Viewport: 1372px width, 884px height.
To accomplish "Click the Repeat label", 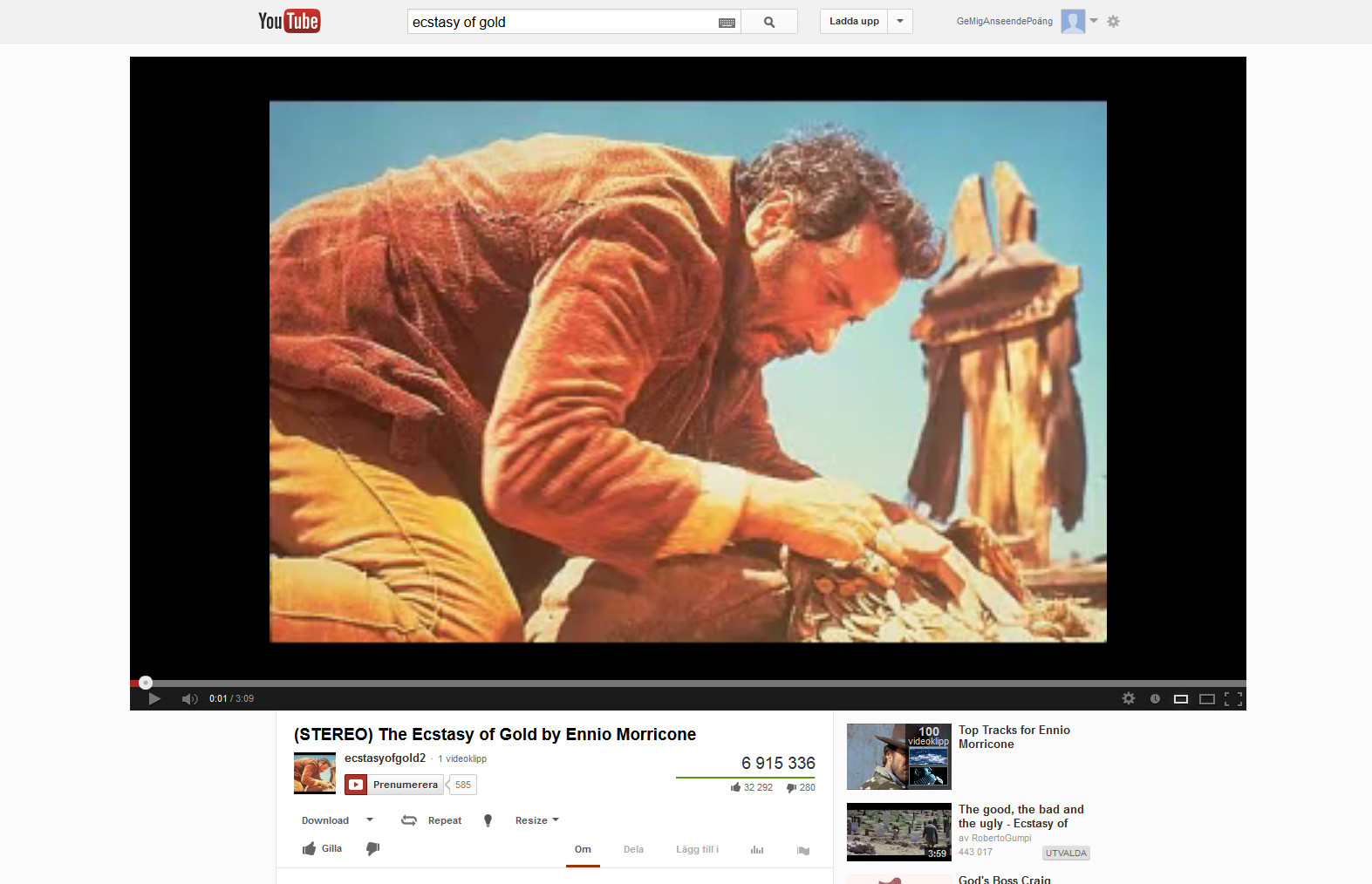I will pyautogui.click(x=445, y=820).
